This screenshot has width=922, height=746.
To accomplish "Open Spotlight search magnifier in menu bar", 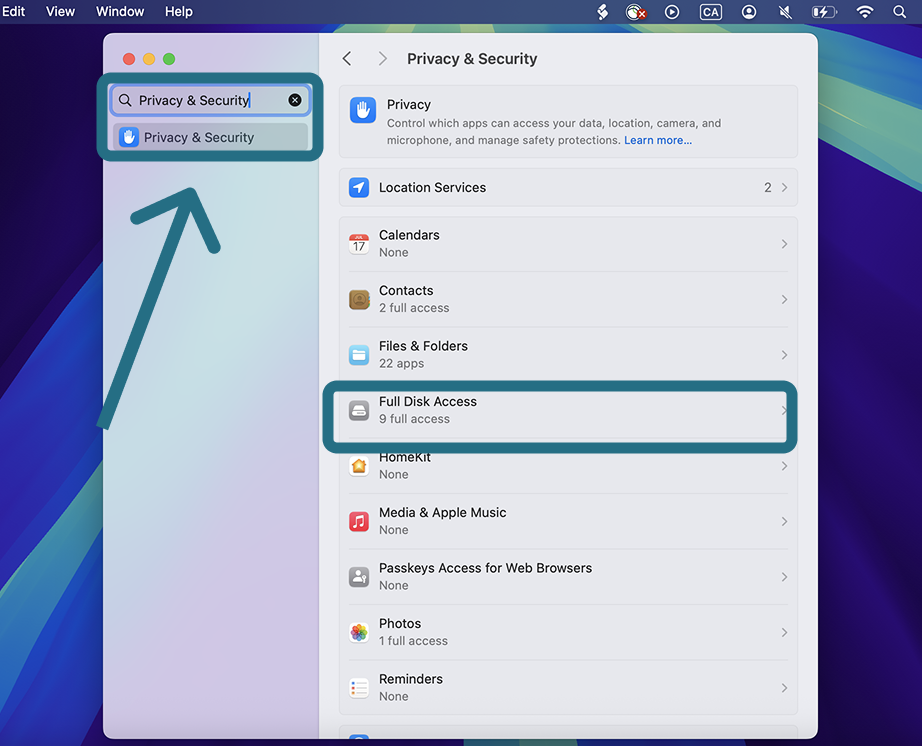I will click(x=899, y=12).
